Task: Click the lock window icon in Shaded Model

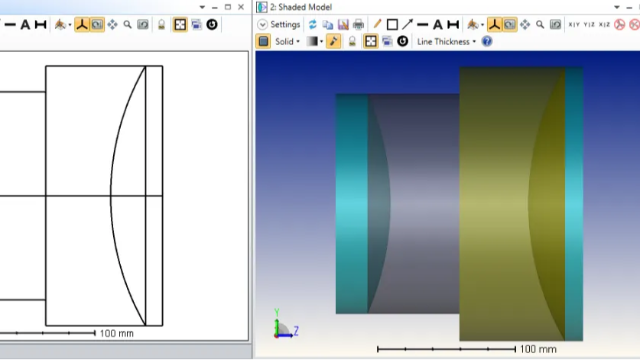Action: 352,41
